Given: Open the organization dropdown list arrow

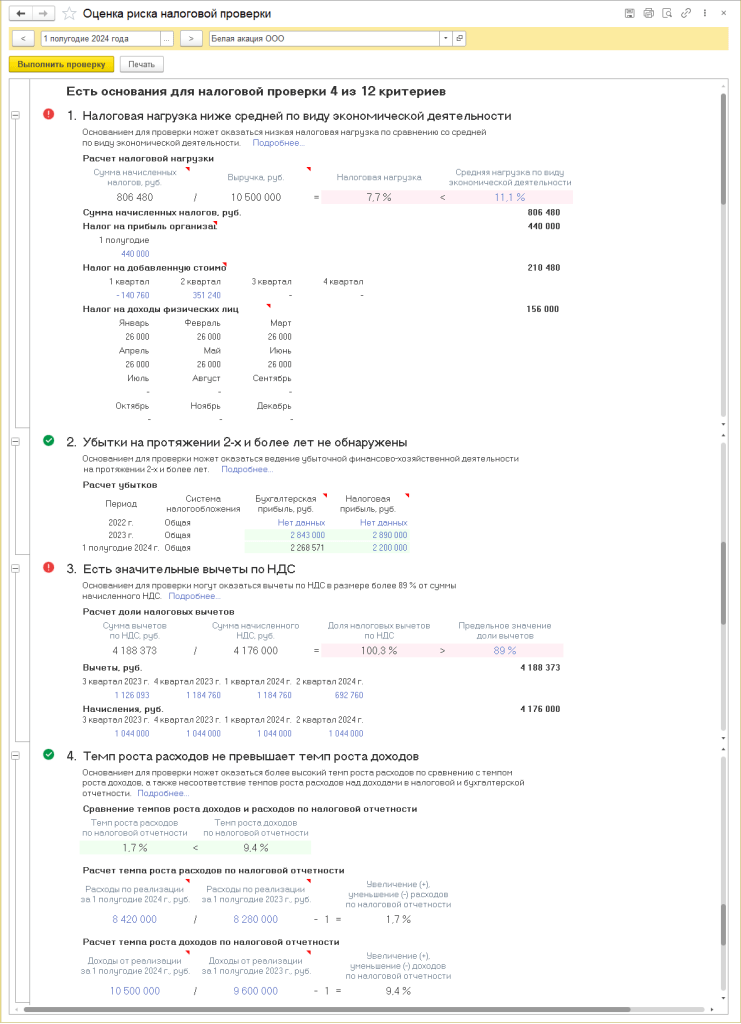Looking at the screenshot, I should 445,38.
